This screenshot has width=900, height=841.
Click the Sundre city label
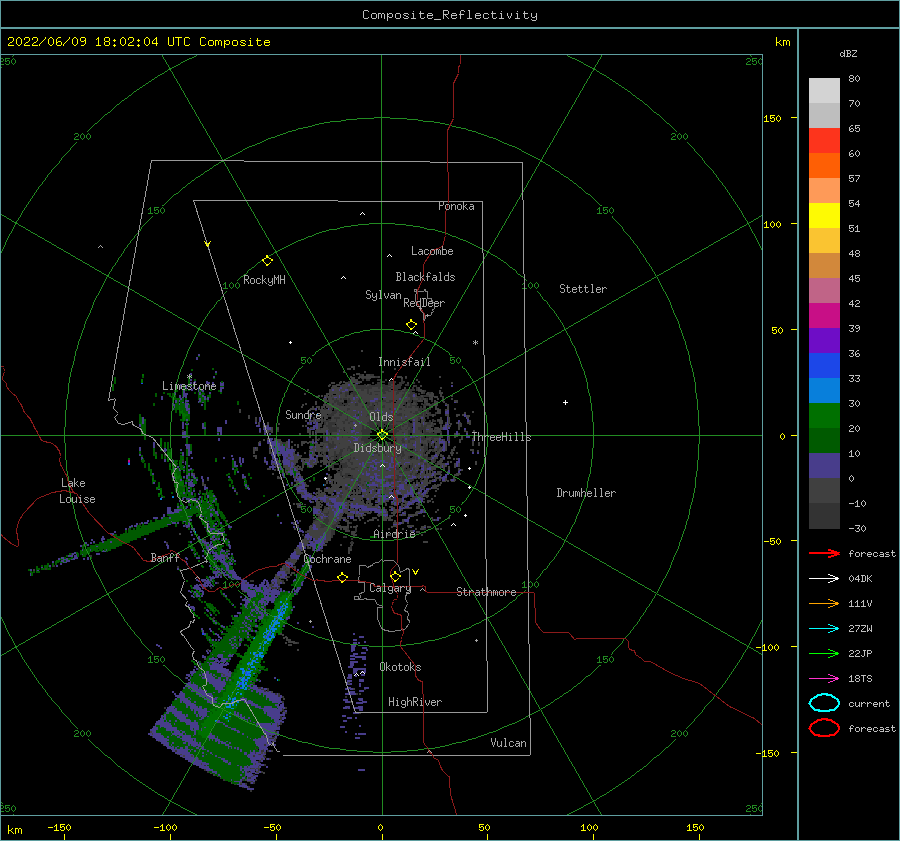pos(303,415)
